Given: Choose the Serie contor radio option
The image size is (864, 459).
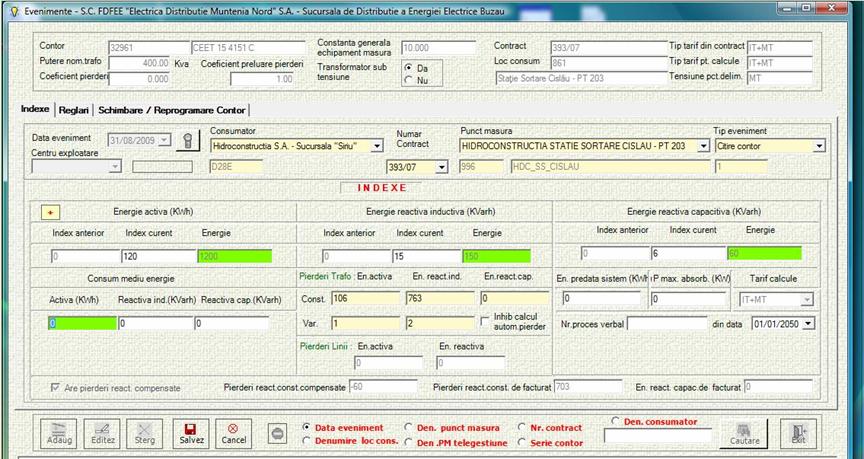Looking at the screenshot, I should (x=522, y=442).
